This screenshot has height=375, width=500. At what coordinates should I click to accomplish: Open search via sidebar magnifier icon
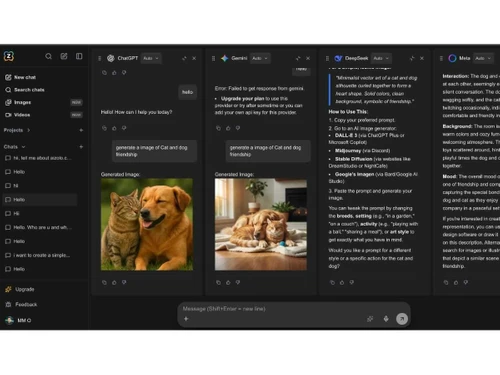click(x=48, y=56)
